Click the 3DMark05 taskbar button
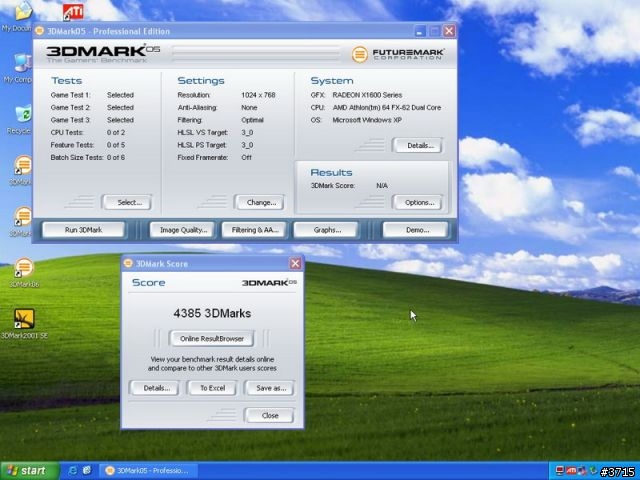The image size is (640, 480). click(149, 471)
